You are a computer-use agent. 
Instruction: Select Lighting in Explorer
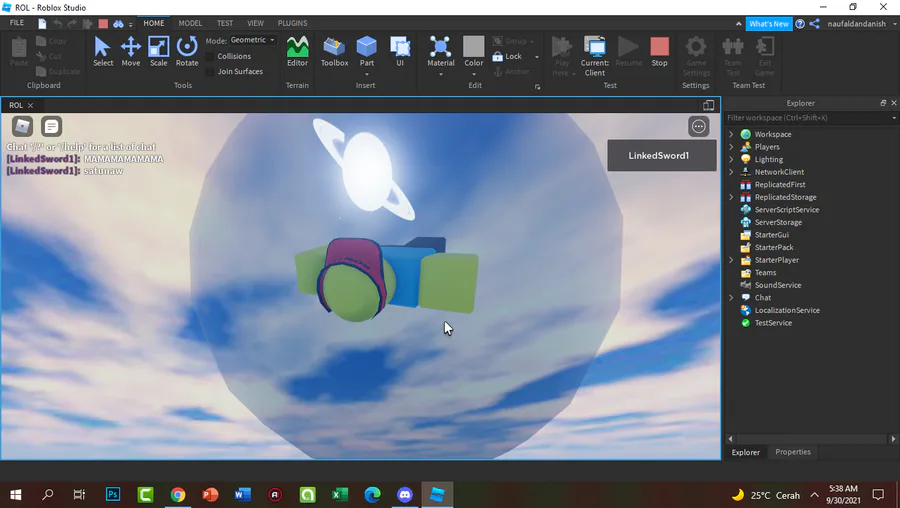(769, 160)
